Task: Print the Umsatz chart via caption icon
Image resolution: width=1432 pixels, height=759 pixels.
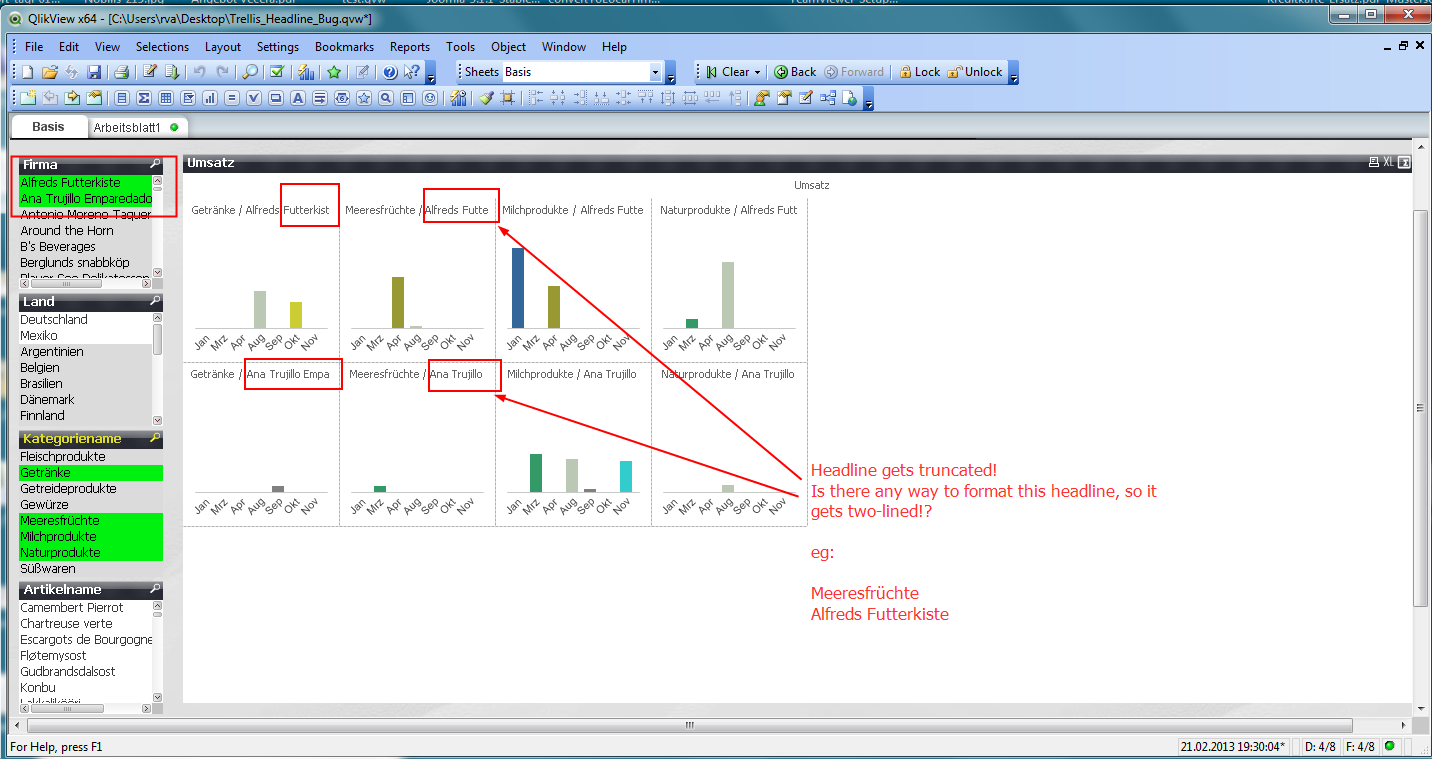Action: [1373, 162]
